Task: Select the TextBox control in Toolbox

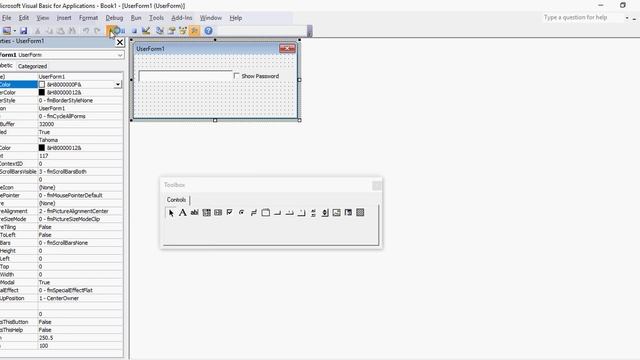Action: point(194,213)
